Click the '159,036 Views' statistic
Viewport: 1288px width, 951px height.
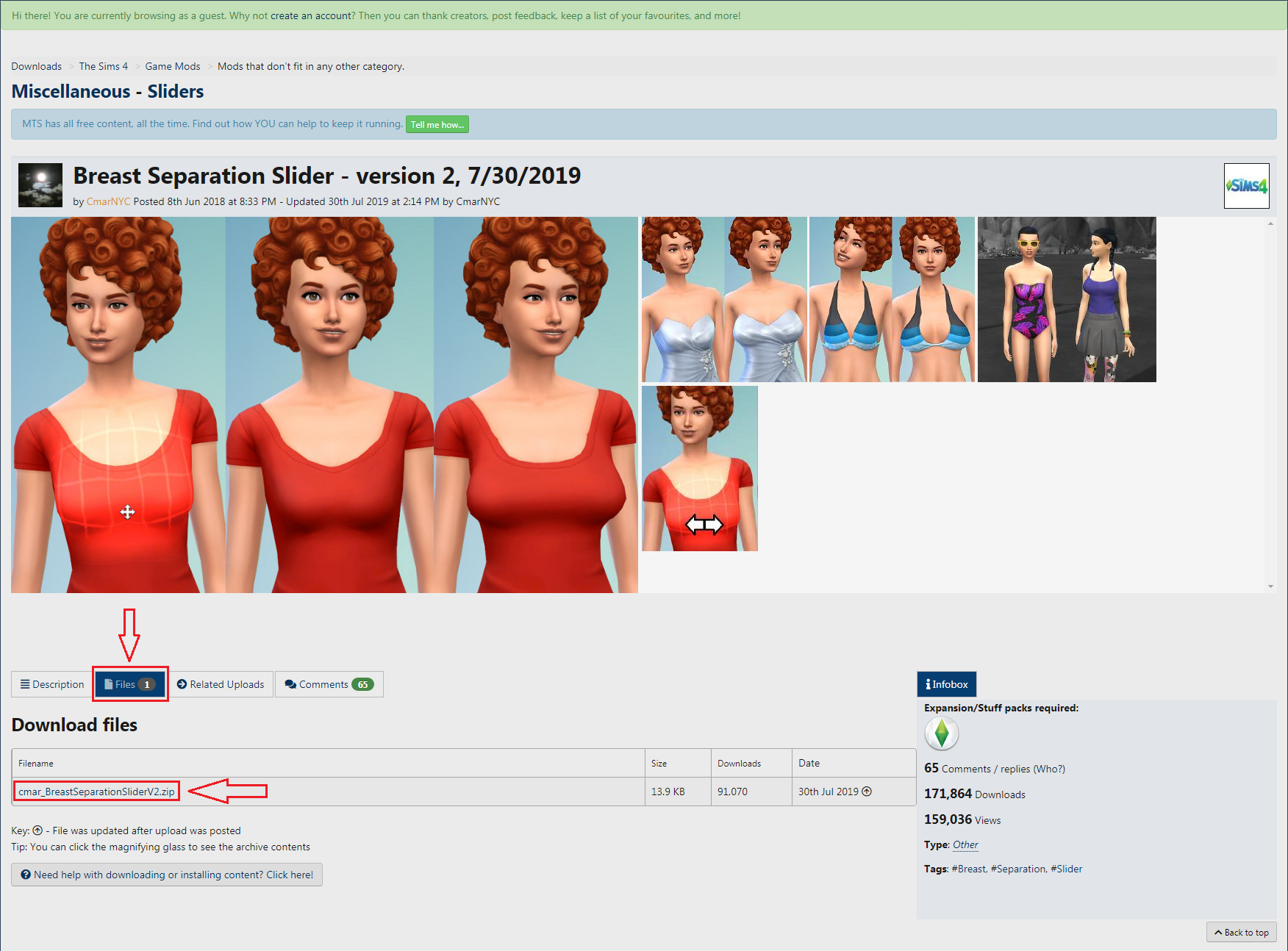pyautogui.click(x=962, y=819)
